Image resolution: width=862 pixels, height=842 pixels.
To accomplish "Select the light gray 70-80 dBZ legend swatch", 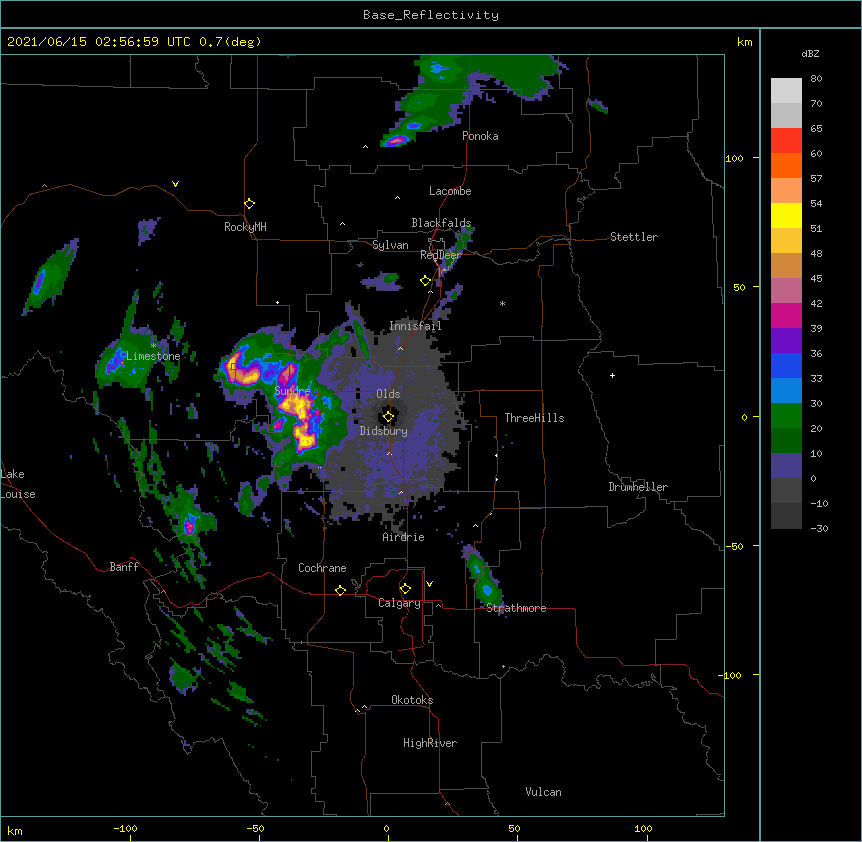I will pos(786,91).
